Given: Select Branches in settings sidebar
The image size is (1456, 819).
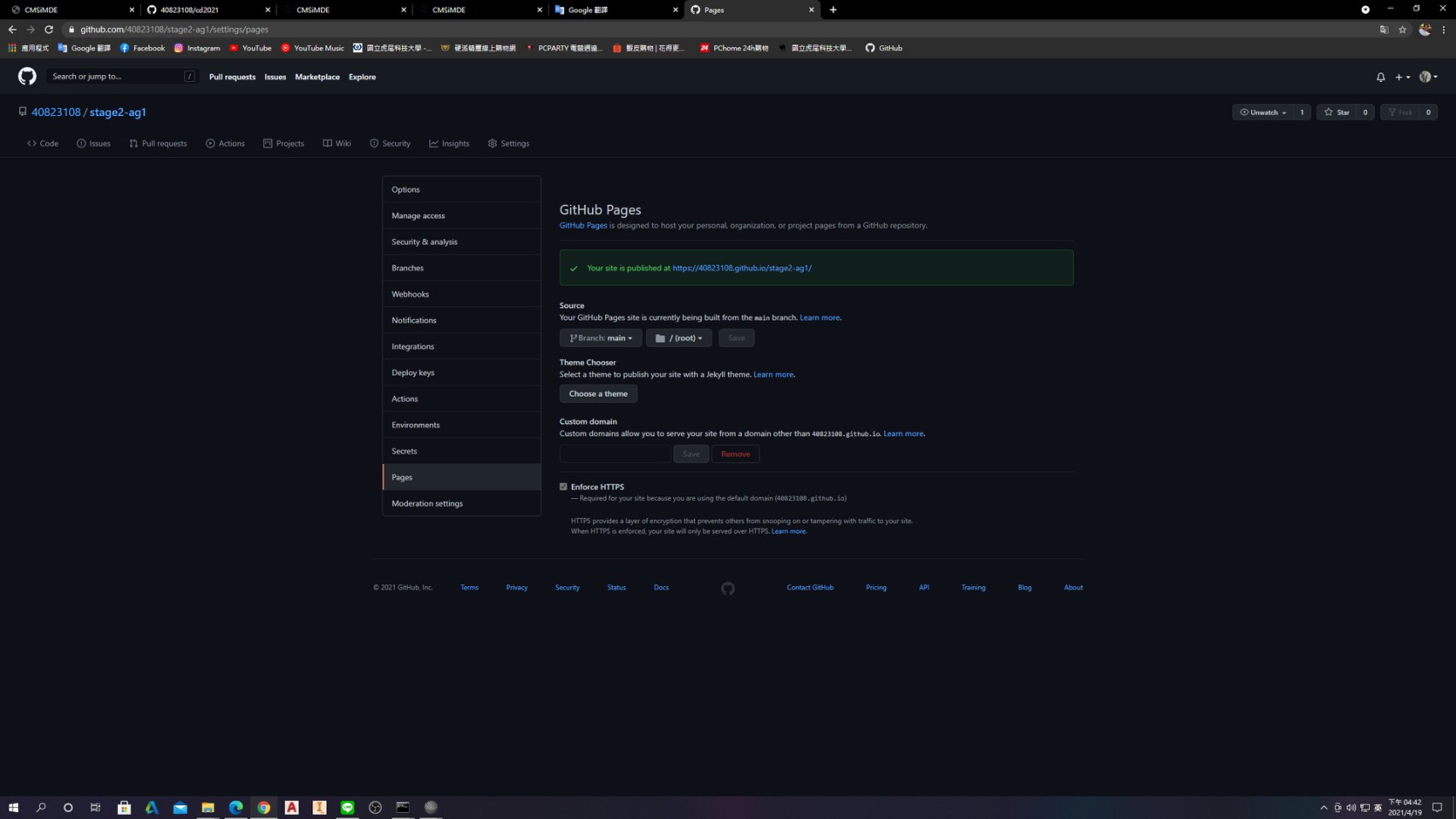Looking at the screenshot, I should coord(462,268).
